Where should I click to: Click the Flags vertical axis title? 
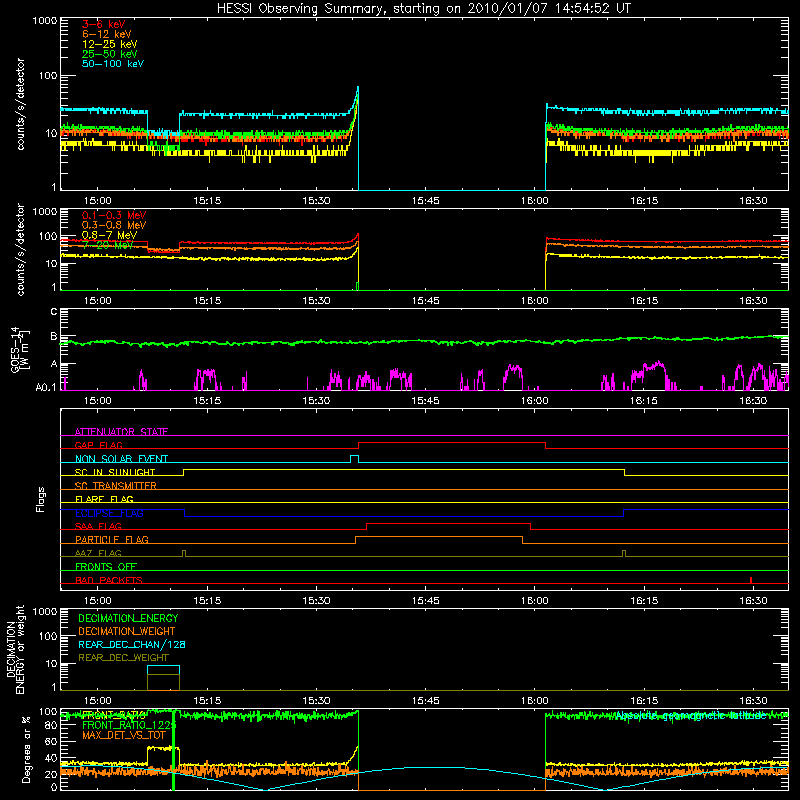41,499
